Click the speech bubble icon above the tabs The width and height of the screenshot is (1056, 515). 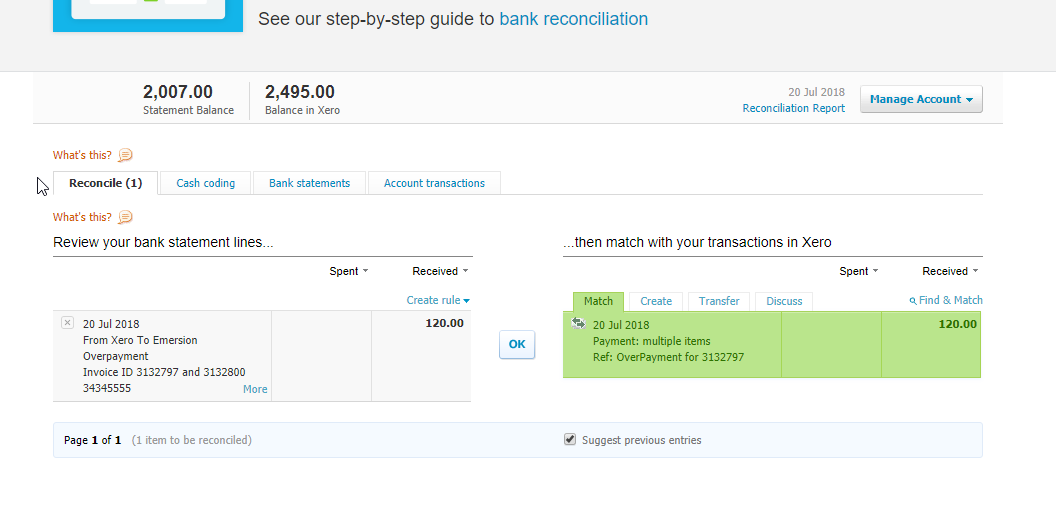pyautogui.click(x=125, y=155)
